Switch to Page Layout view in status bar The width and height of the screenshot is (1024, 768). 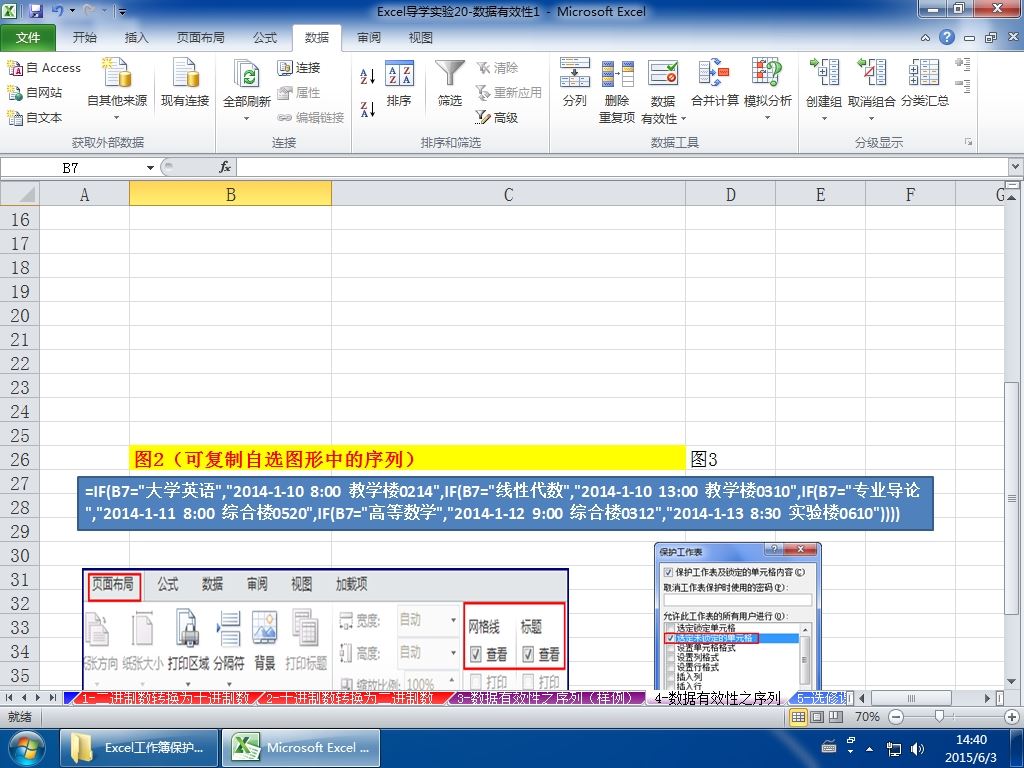tap(817, 717)
